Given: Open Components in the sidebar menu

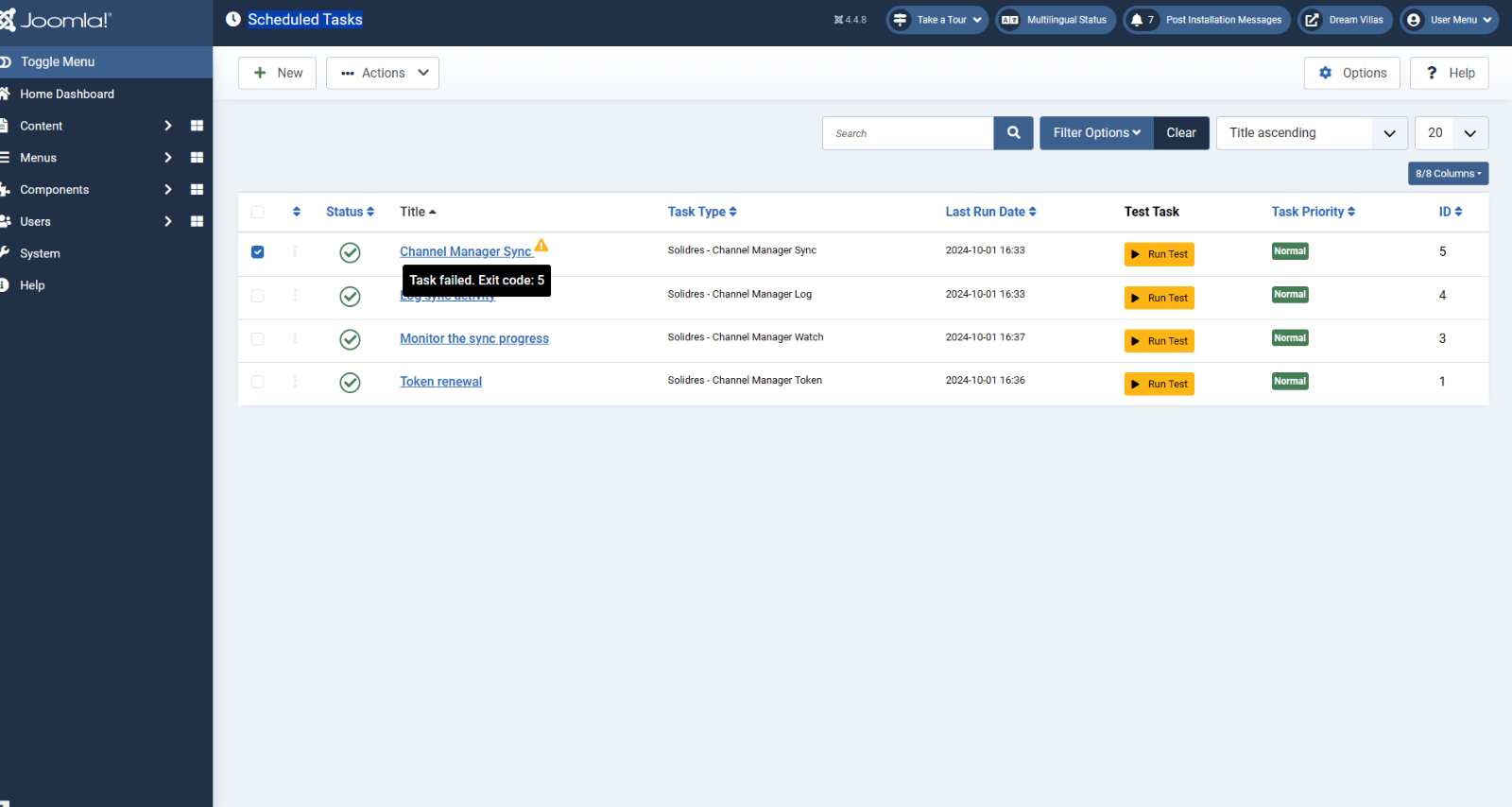Looking at the screenshot, I should click(55, 190).
